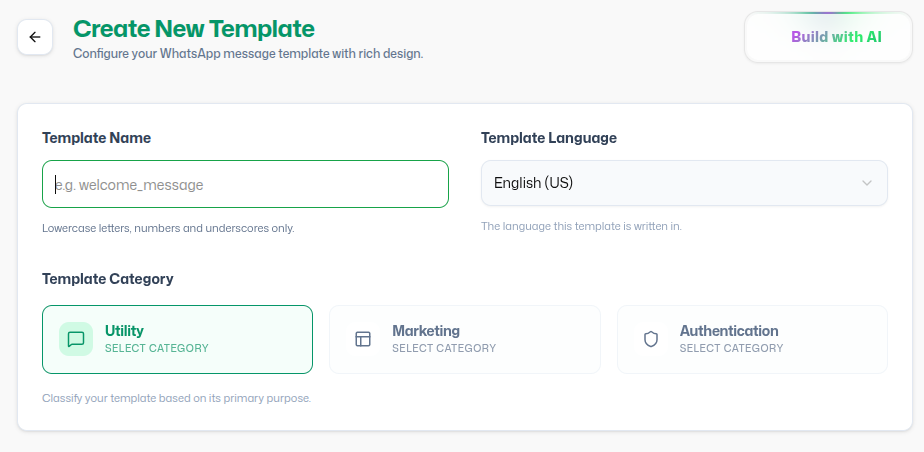The width and height of the screenshot is (924, 452).
Task: Click the back arrow button
Action: (35, 37)
